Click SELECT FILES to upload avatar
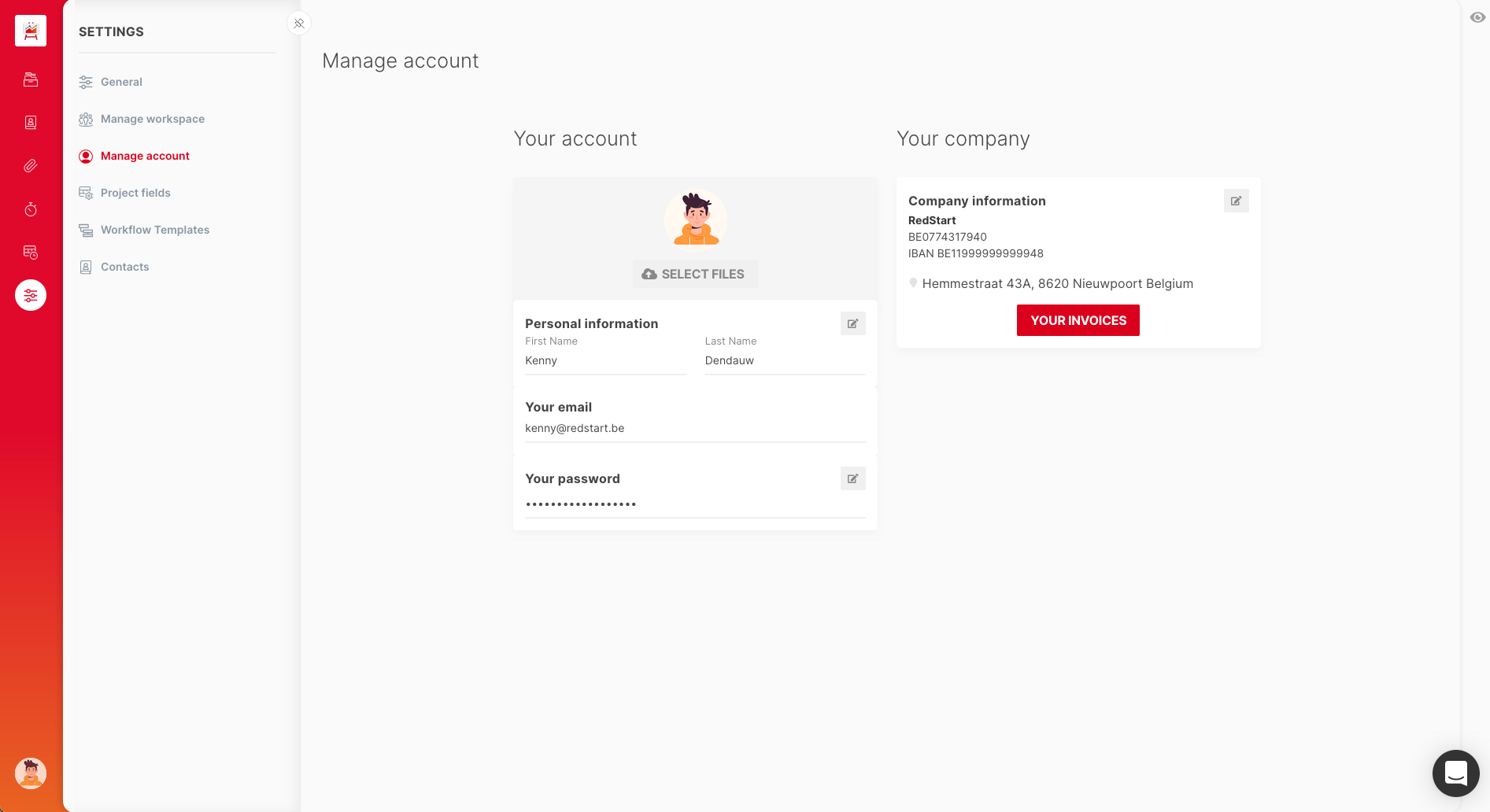 coord(695,274)
